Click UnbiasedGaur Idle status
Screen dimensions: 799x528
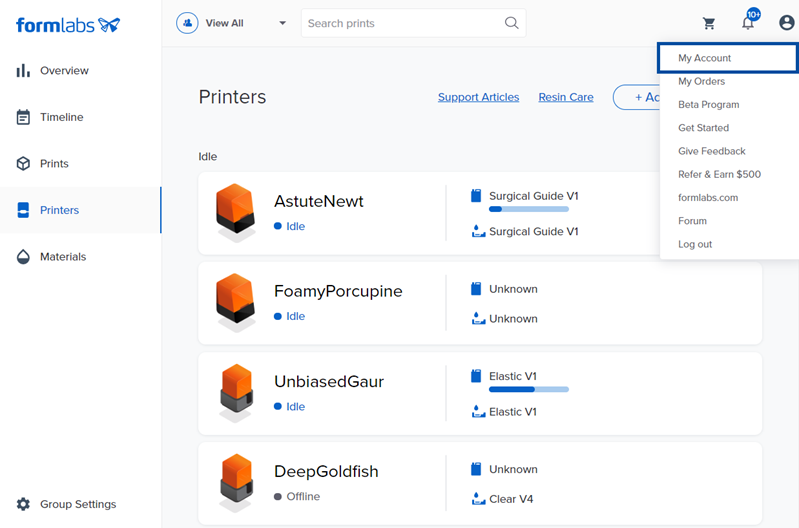pyautogui.click(x=289, y=407)
